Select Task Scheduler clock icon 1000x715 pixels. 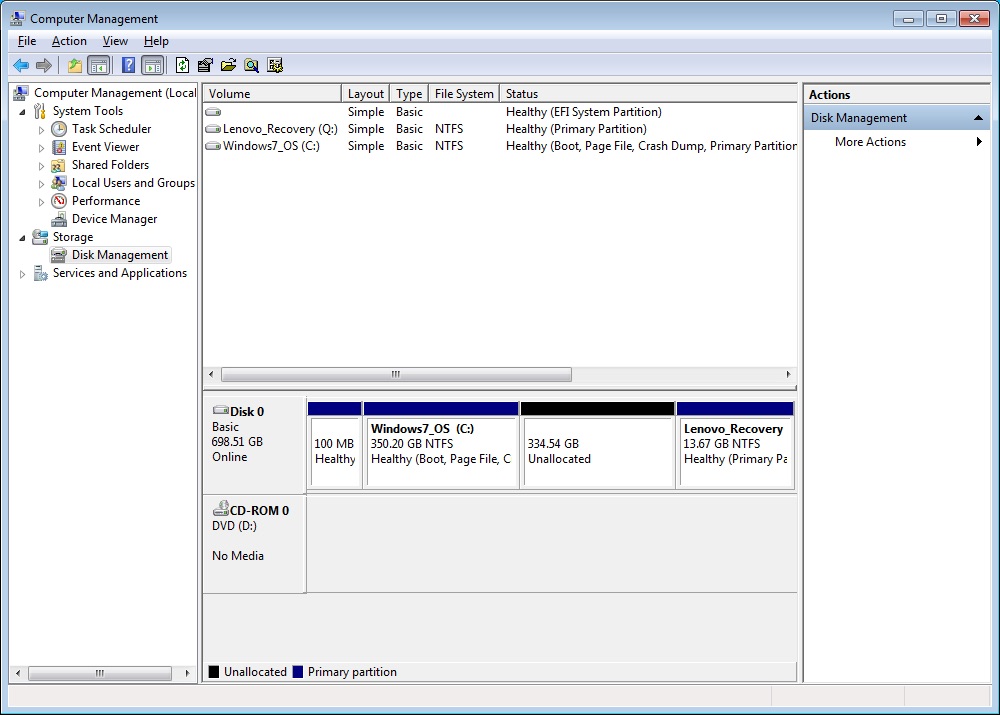(59, 129)
